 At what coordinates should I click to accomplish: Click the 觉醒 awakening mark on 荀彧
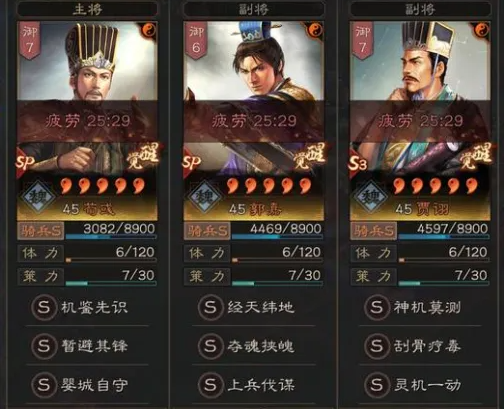143,157
